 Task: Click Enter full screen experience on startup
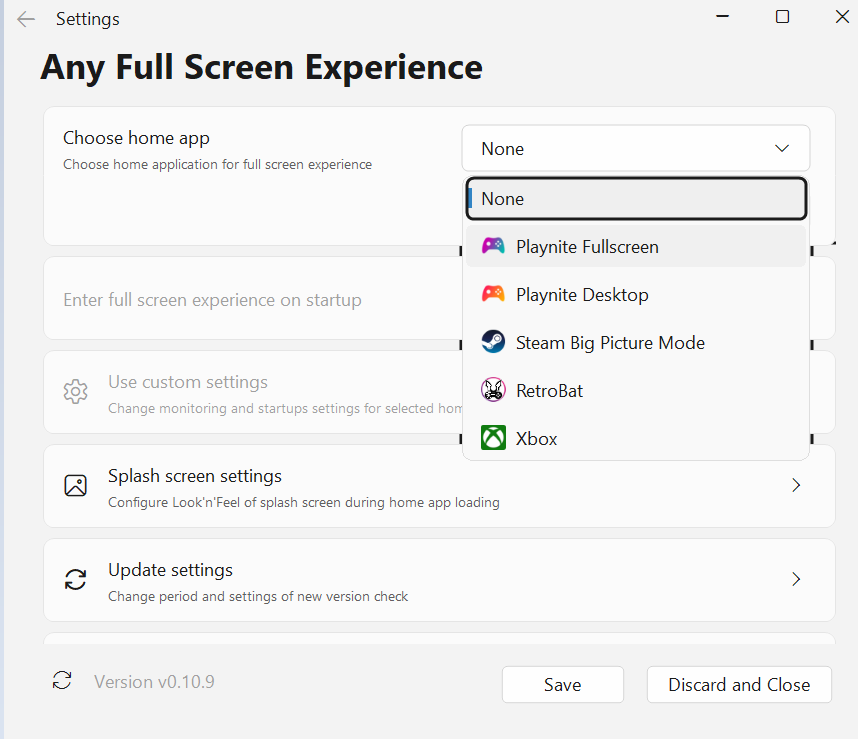(212, 300)
